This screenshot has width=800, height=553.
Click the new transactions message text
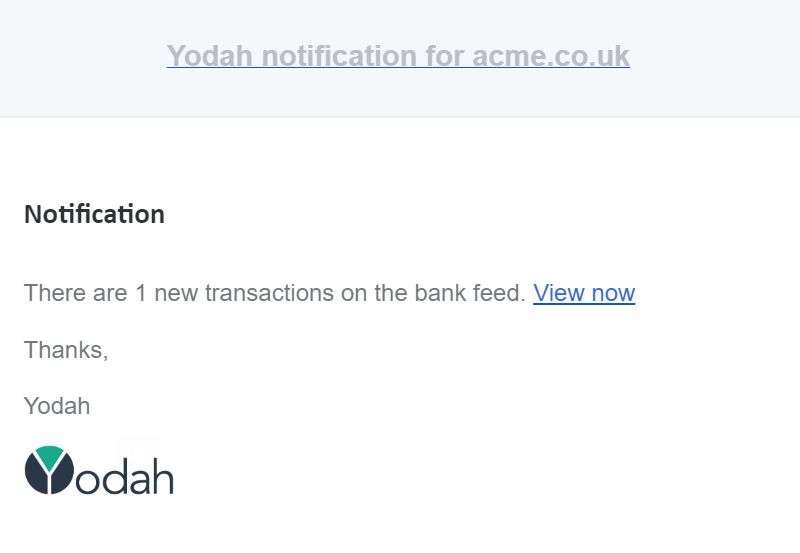(x=274, y=293)
